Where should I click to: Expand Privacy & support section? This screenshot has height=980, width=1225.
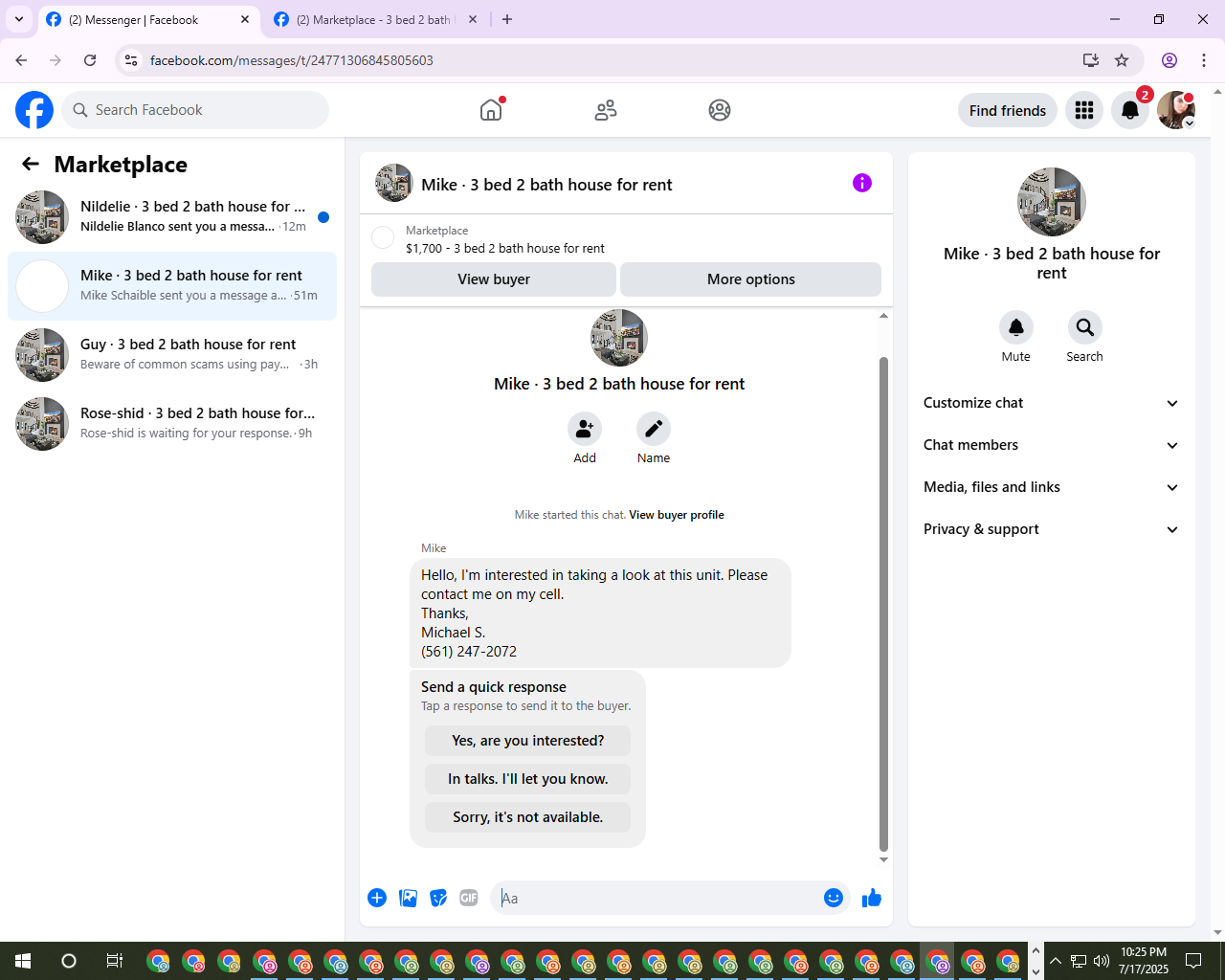click(1052, 529)
